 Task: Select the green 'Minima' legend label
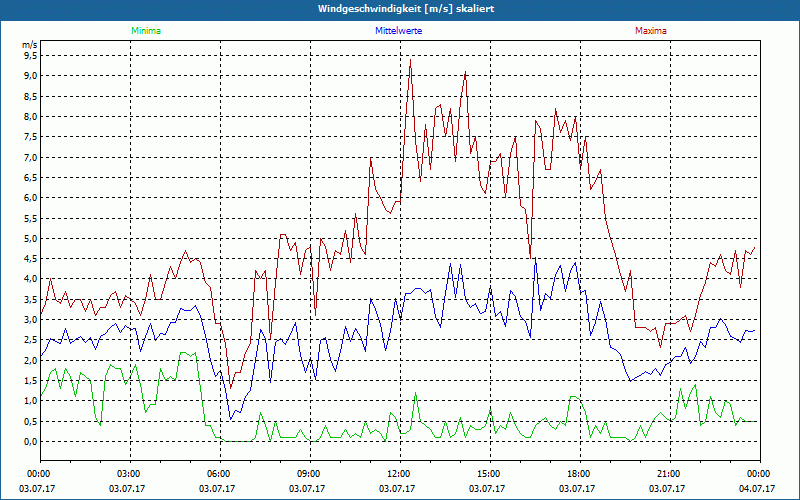click(x=146, y=31)
